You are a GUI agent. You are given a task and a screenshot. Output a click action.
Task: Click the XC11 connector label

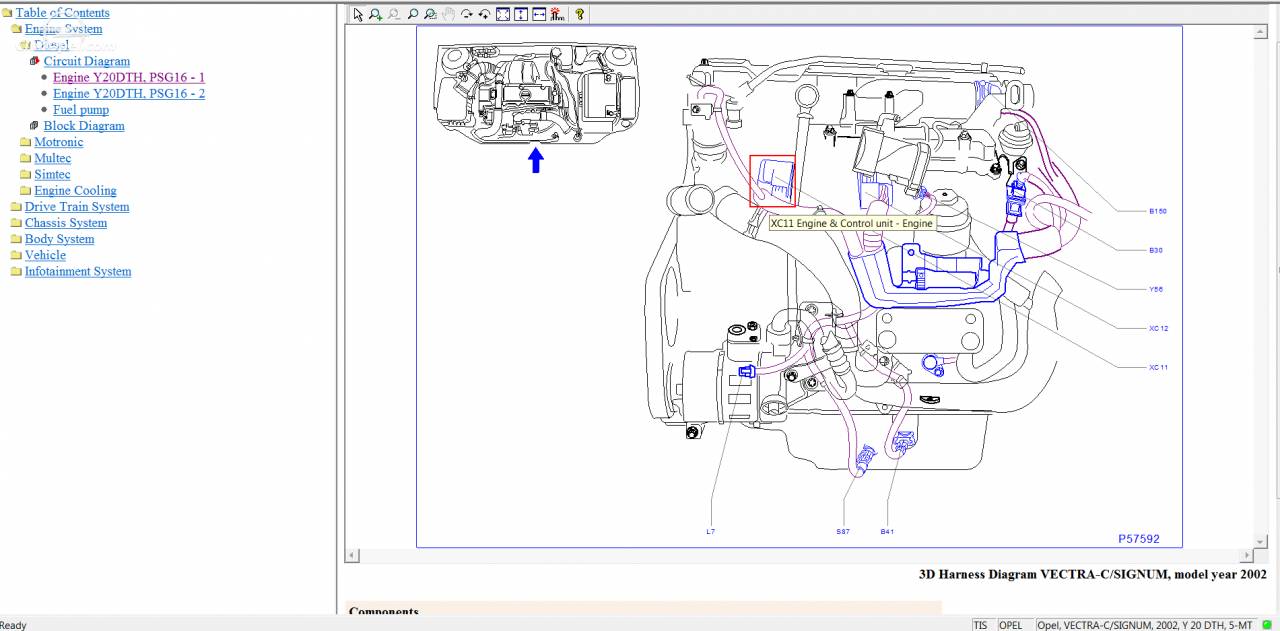pyautogui.click(x=1158, y=367)
